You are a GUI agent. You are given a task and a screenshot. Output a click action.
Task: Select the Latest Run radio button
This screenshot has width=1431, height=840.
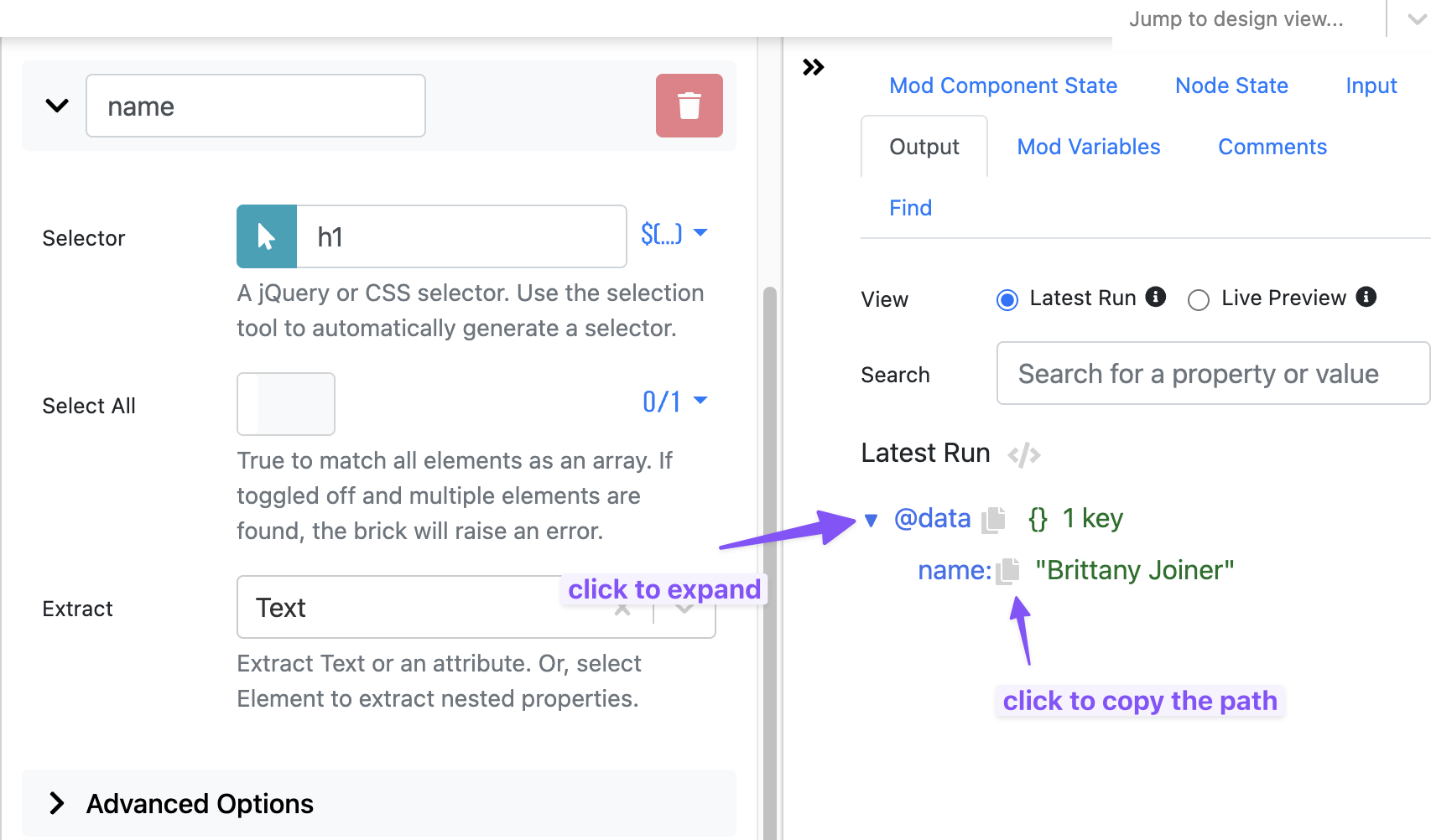click(1007, 299)
